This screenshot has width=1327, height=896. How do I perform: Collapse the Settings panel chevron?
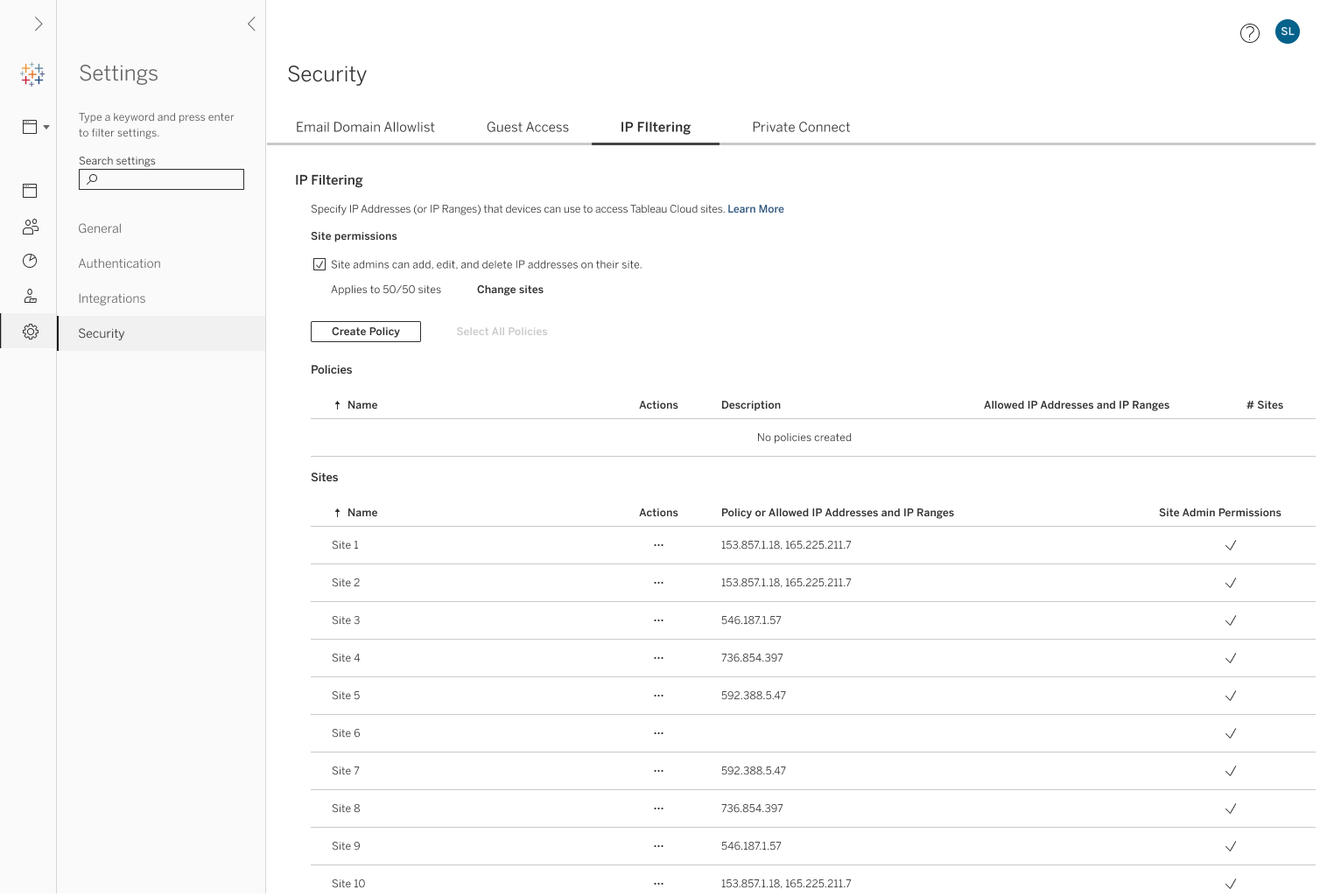251,24
